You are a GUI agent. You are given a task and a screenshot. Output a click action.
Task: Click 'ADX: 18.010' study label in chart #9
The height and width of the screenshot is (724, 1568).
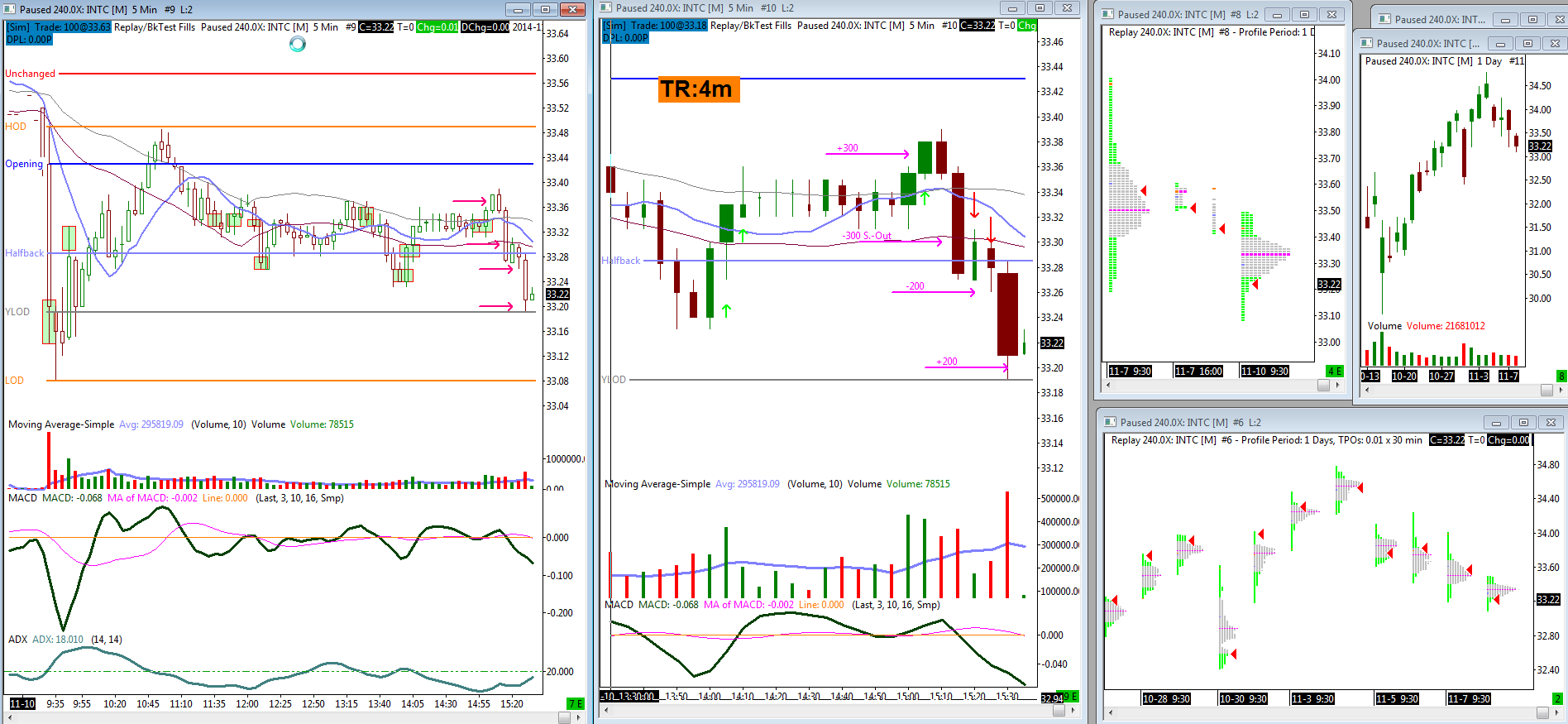(58, 640)
